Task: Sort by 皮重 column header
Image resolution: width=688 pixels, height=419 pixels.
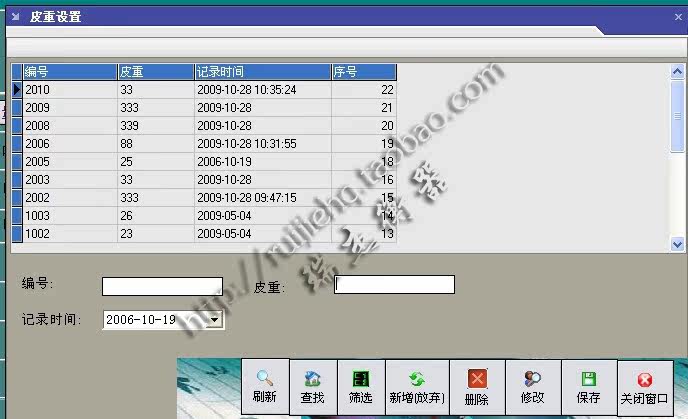Action: 155,72
